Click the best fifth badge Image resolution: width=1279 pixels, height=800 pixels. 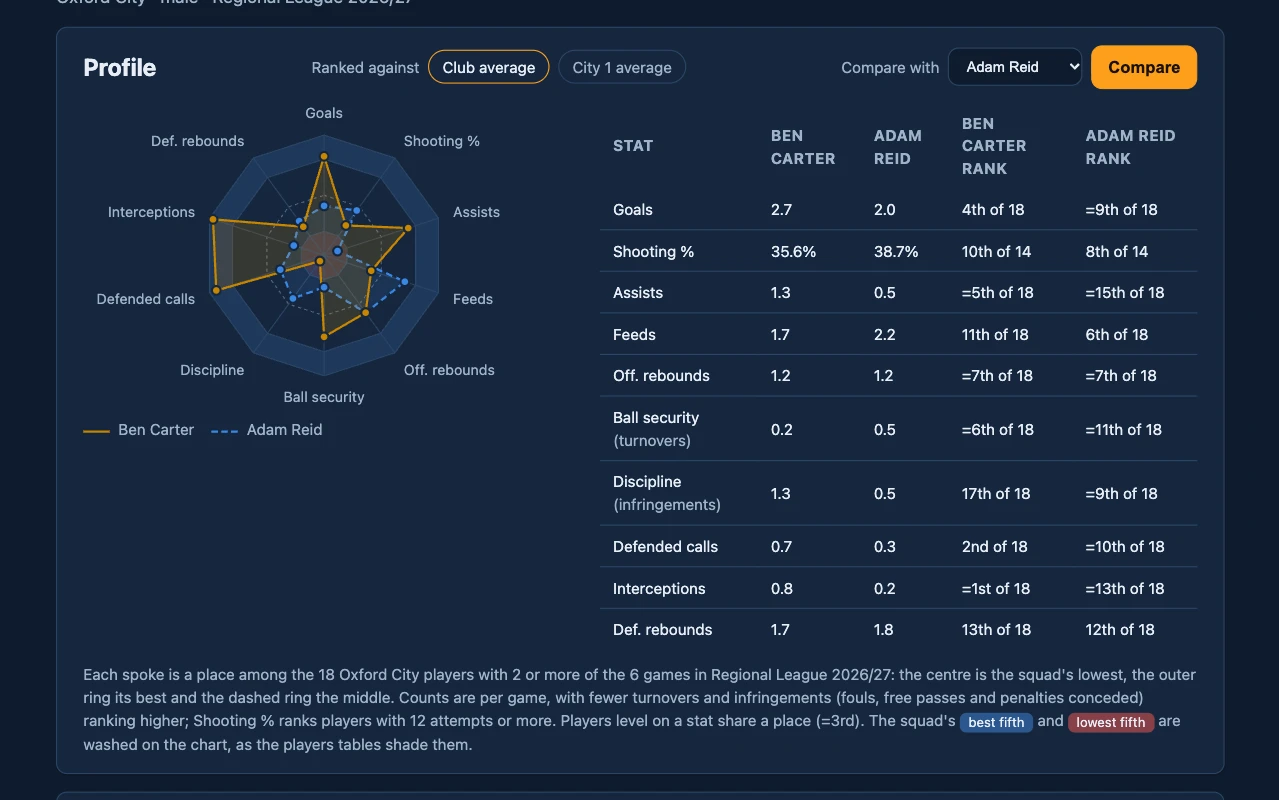(997, 722)
